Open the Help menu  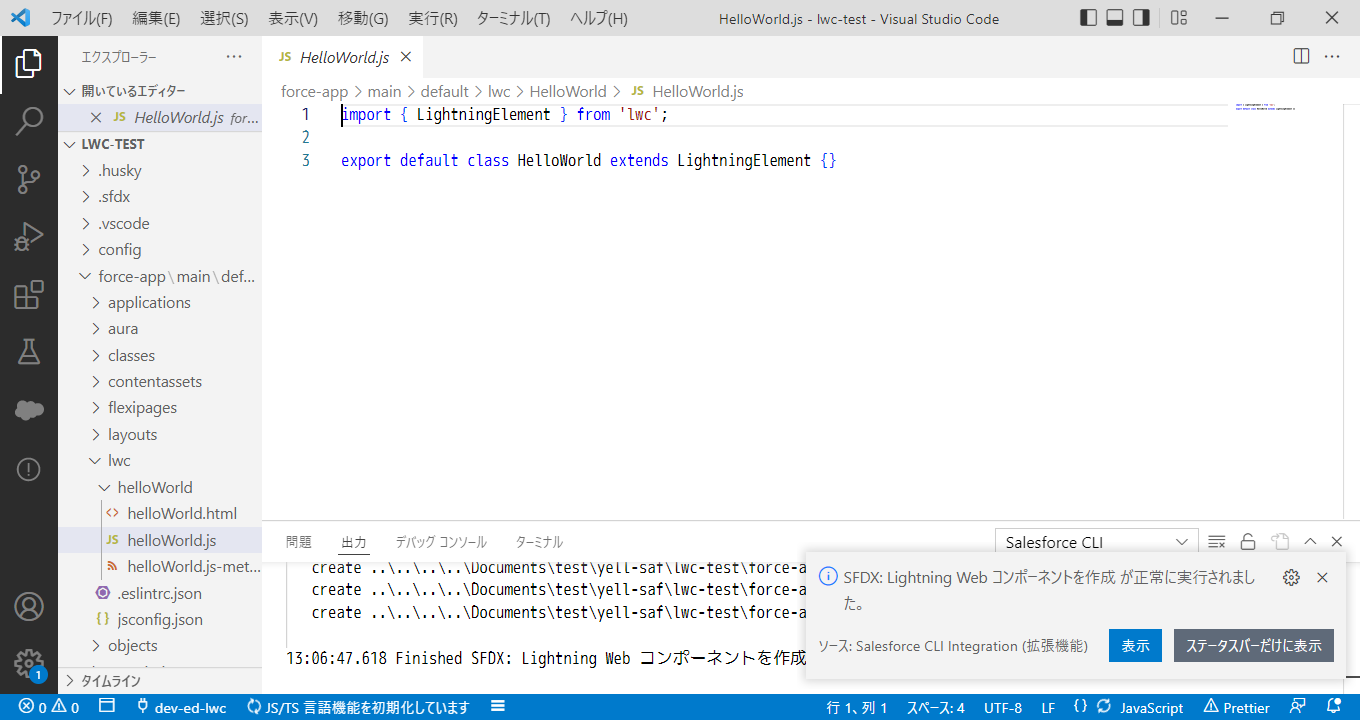click(x=599, y=18)
